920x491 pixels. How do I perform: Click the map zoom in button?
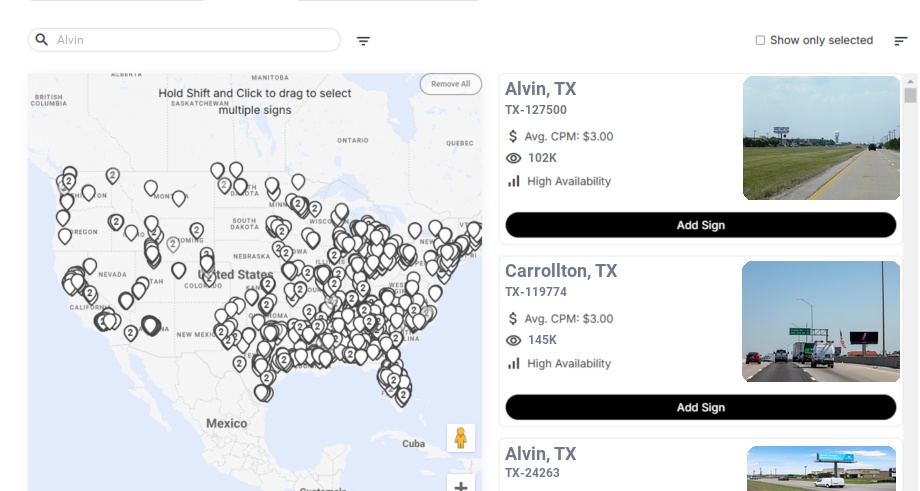point(461,486)
